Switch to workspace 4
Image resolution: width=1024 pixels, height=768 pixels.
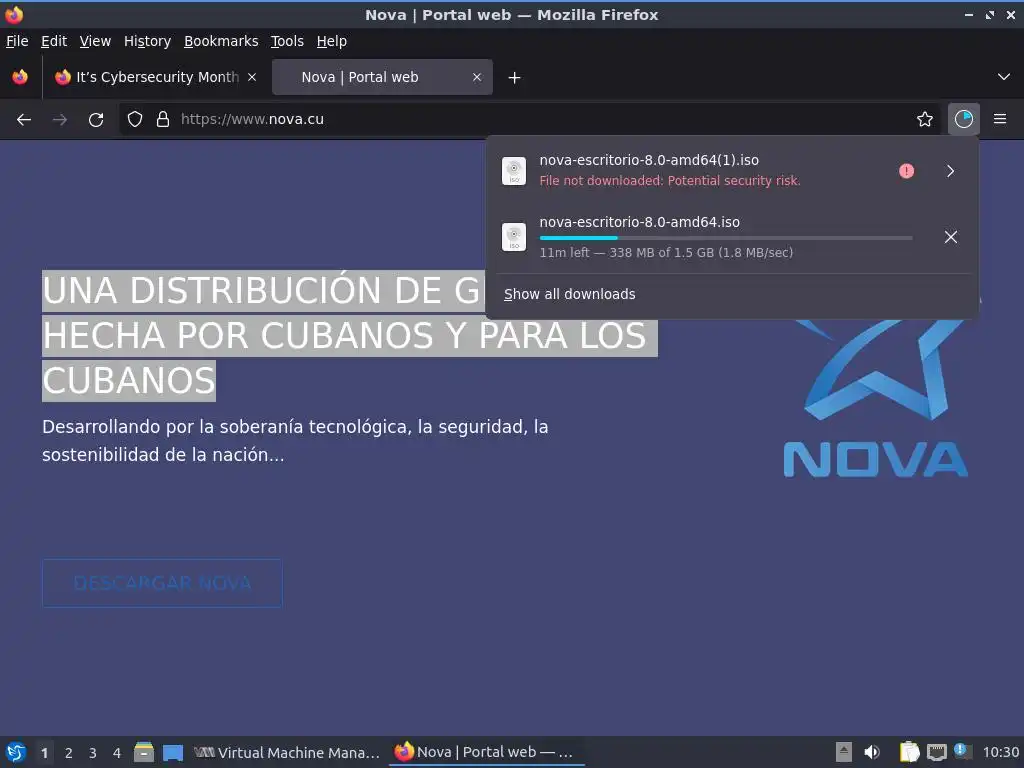[117, 753]
